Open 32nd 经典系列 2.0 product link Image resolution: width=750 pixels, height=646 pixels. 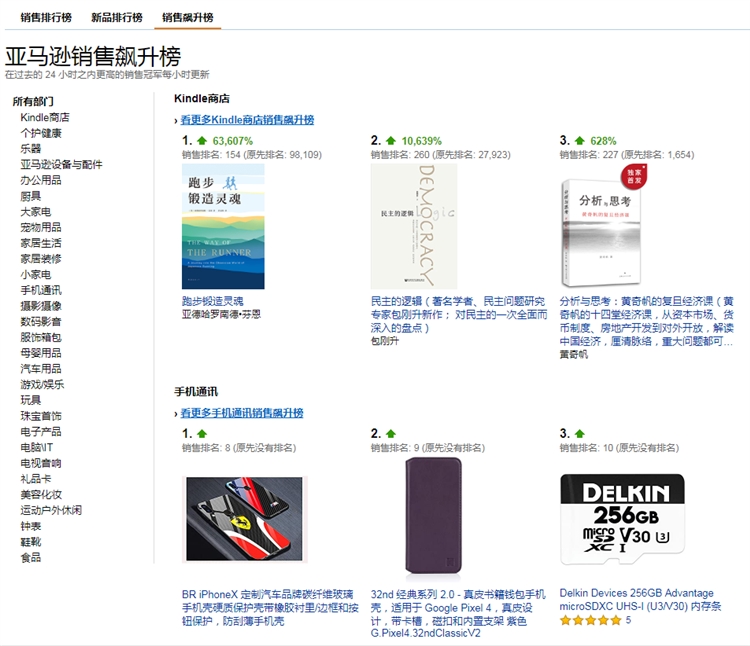pyautogui.click(x=458, y=614)
